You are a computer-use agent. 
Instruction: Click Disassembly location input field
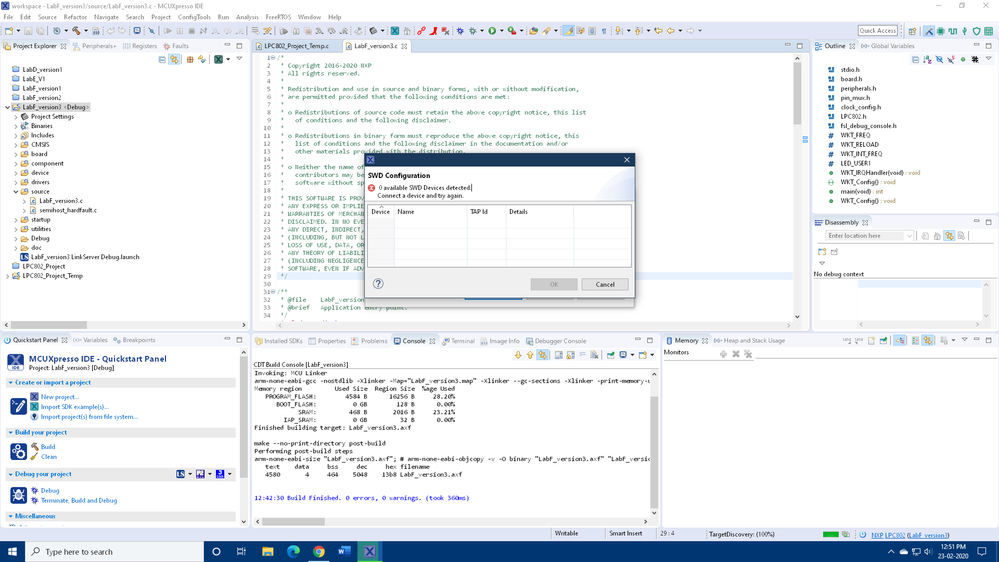pos(870,236)
